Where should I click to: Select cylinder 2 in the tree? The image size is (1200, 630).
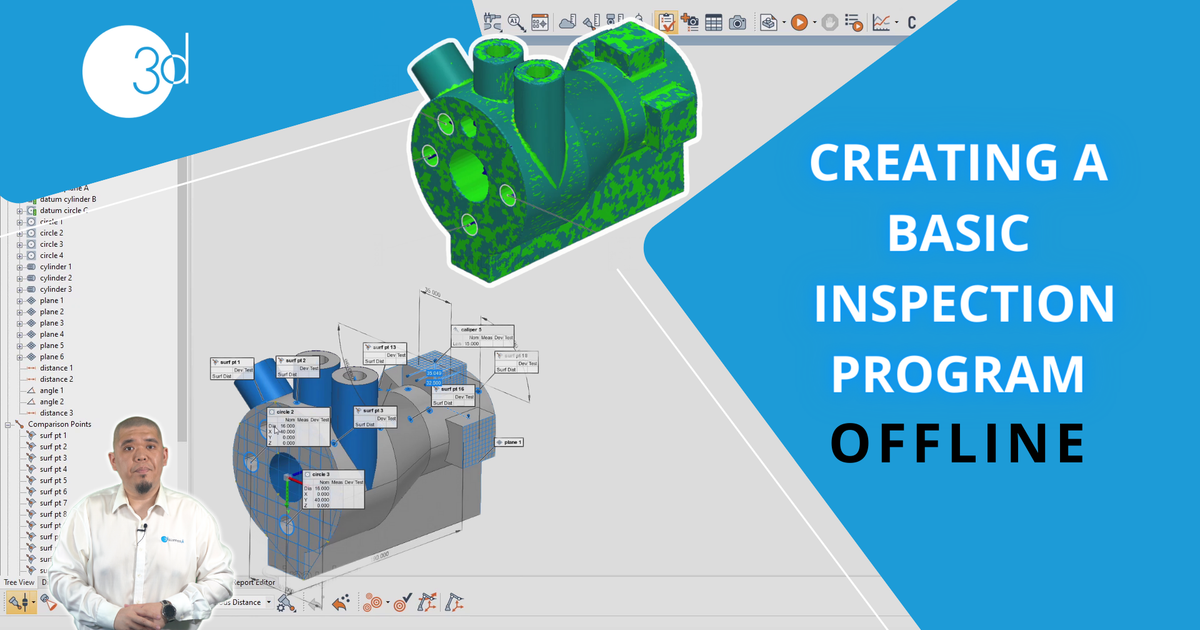[56, 278]
